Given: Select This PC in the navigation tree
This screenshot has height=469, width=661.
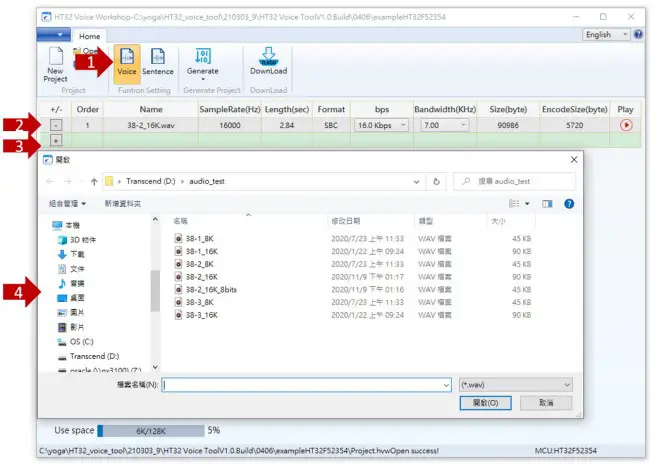Looking at the screenshot, I should pos(66,225).
